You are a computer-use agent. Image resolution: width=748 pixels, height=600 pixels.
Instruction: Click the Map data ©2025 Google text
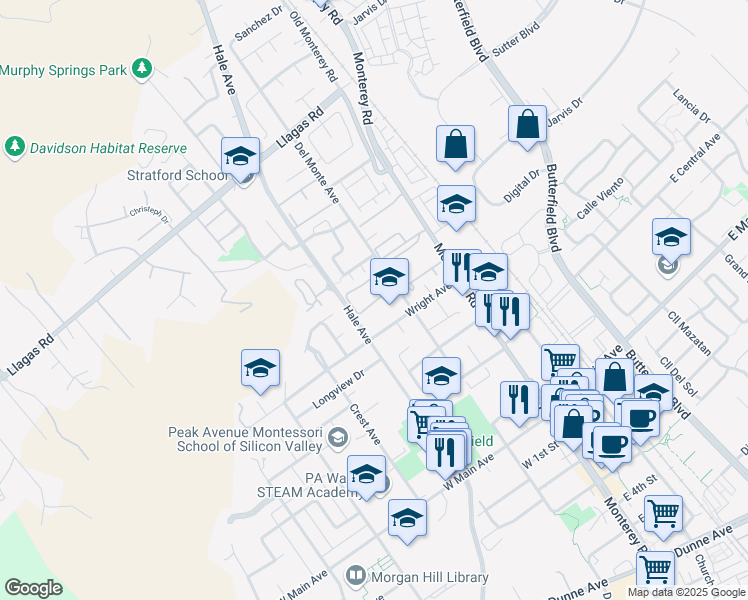[x=687, y=593]
